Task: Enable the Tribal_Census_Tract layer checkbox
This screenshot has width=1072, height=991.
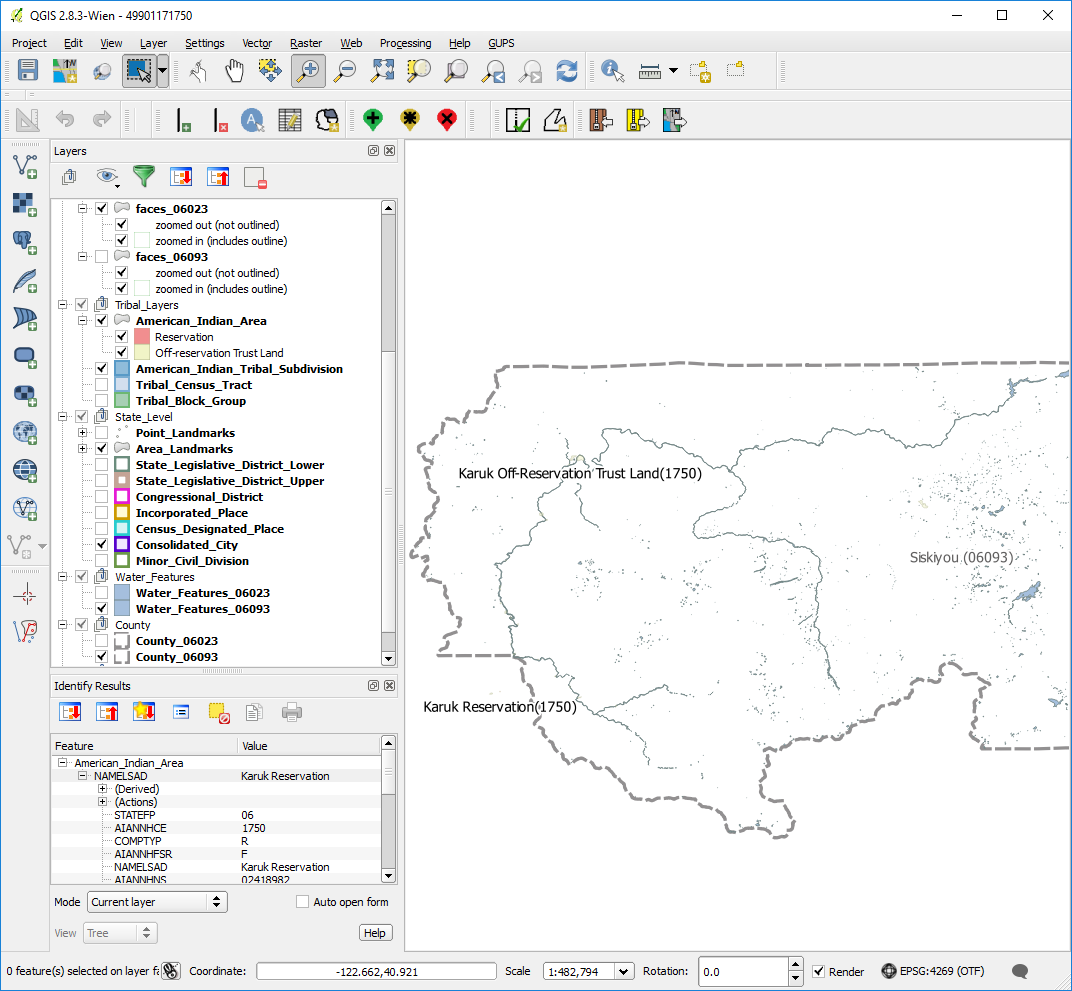Action: pos(101,385)
